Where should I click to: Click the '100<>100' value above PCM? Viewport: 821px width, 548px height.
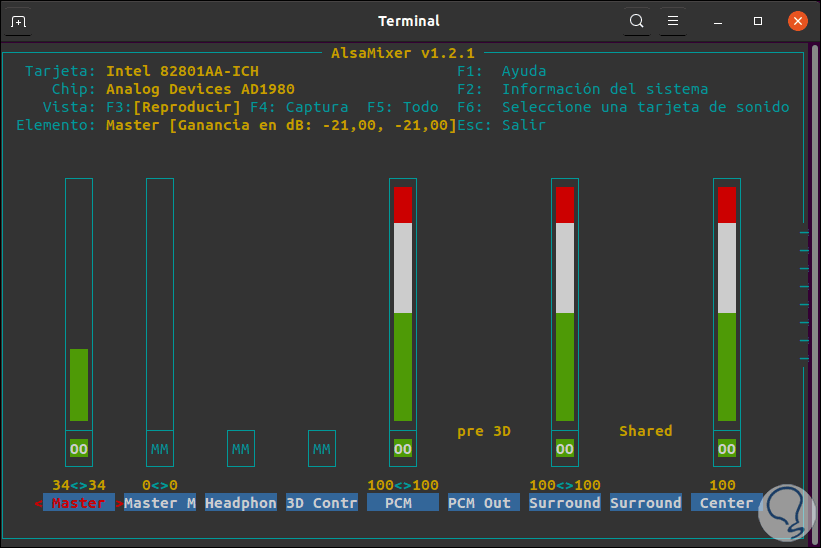403,485
